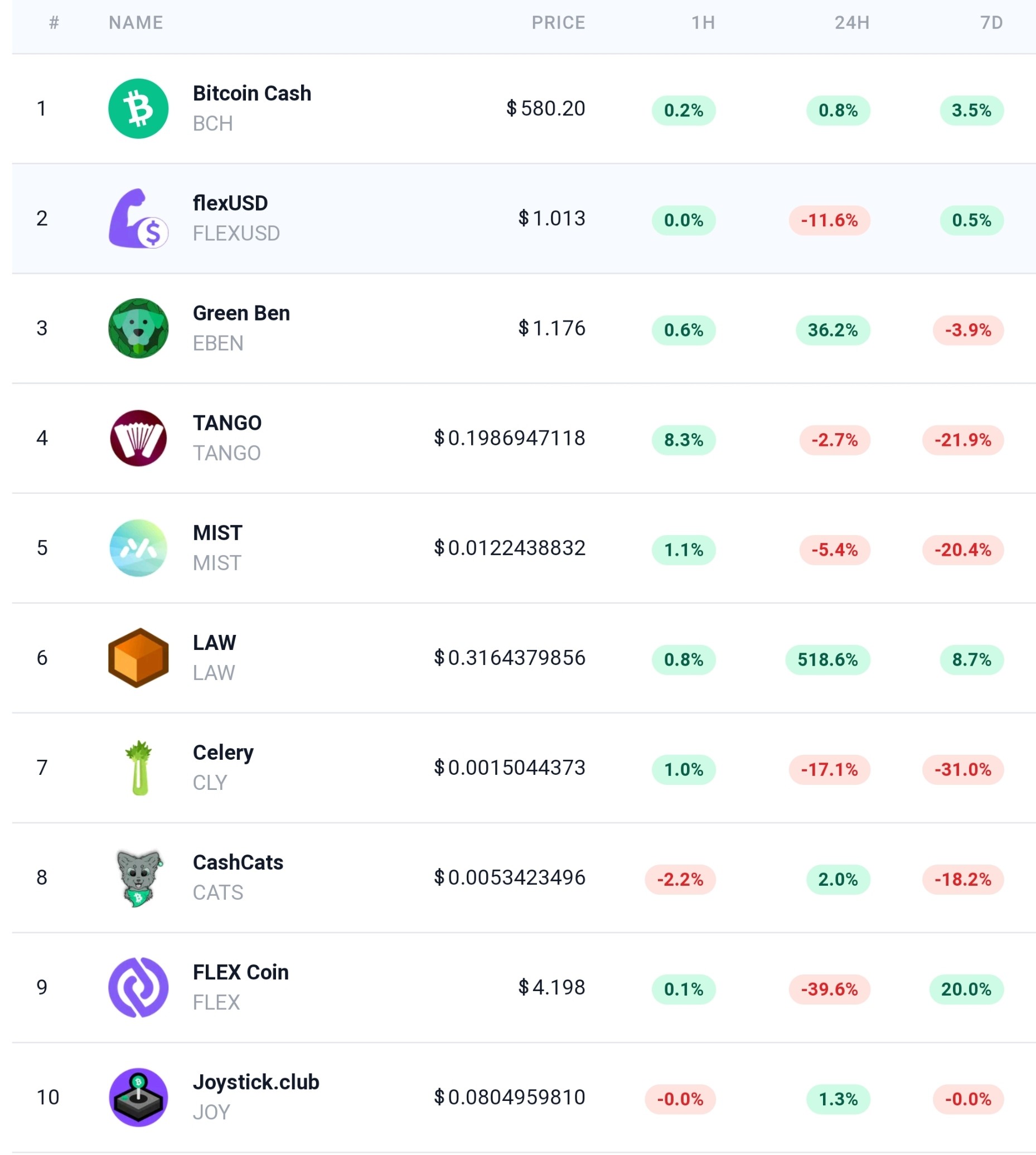Open the Bitcoin Cash name link
Screen dimensions: 1036x1155
tap(252, 93)
